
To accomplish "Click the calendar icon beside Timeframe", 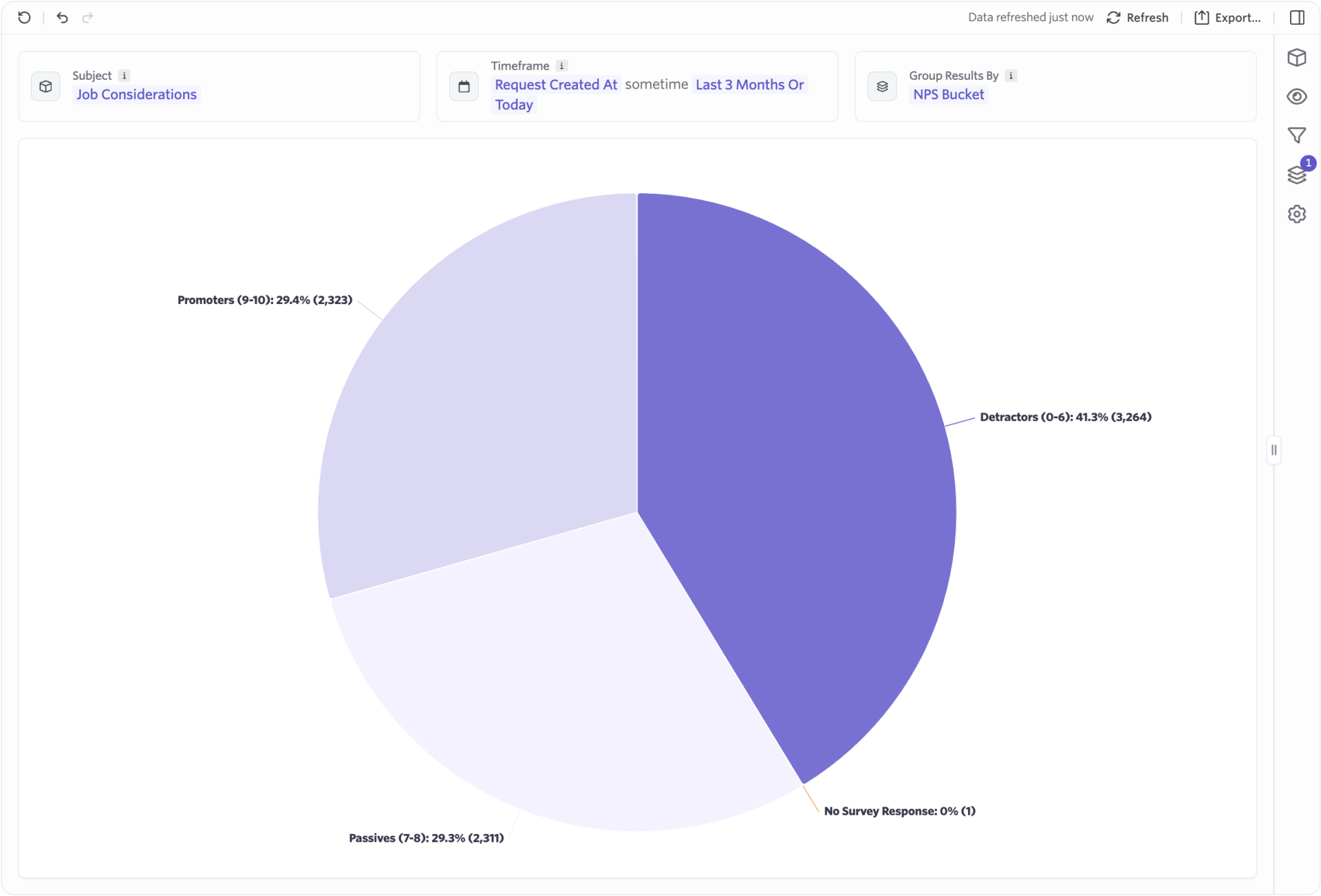I will pos(464,87).
